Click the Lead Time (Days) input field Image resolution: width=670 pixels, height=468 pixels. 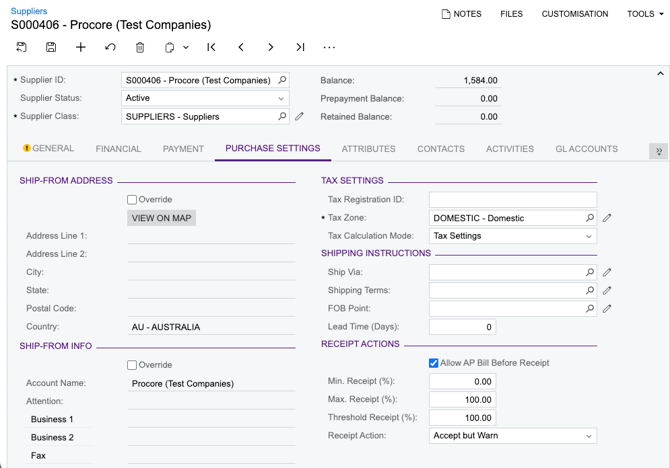click(462, 327)
